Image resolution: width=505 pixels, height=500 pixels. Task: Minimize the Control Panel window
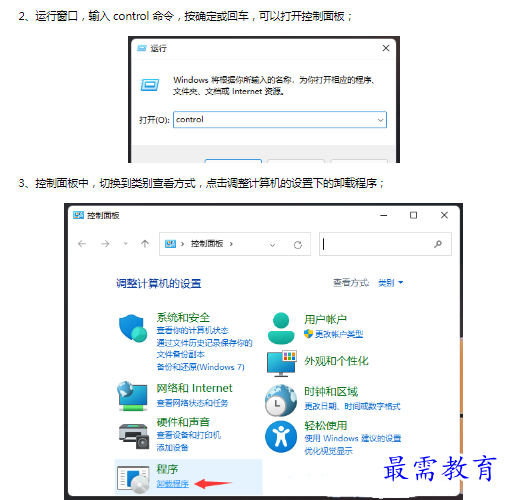click(x=384, y=215)
